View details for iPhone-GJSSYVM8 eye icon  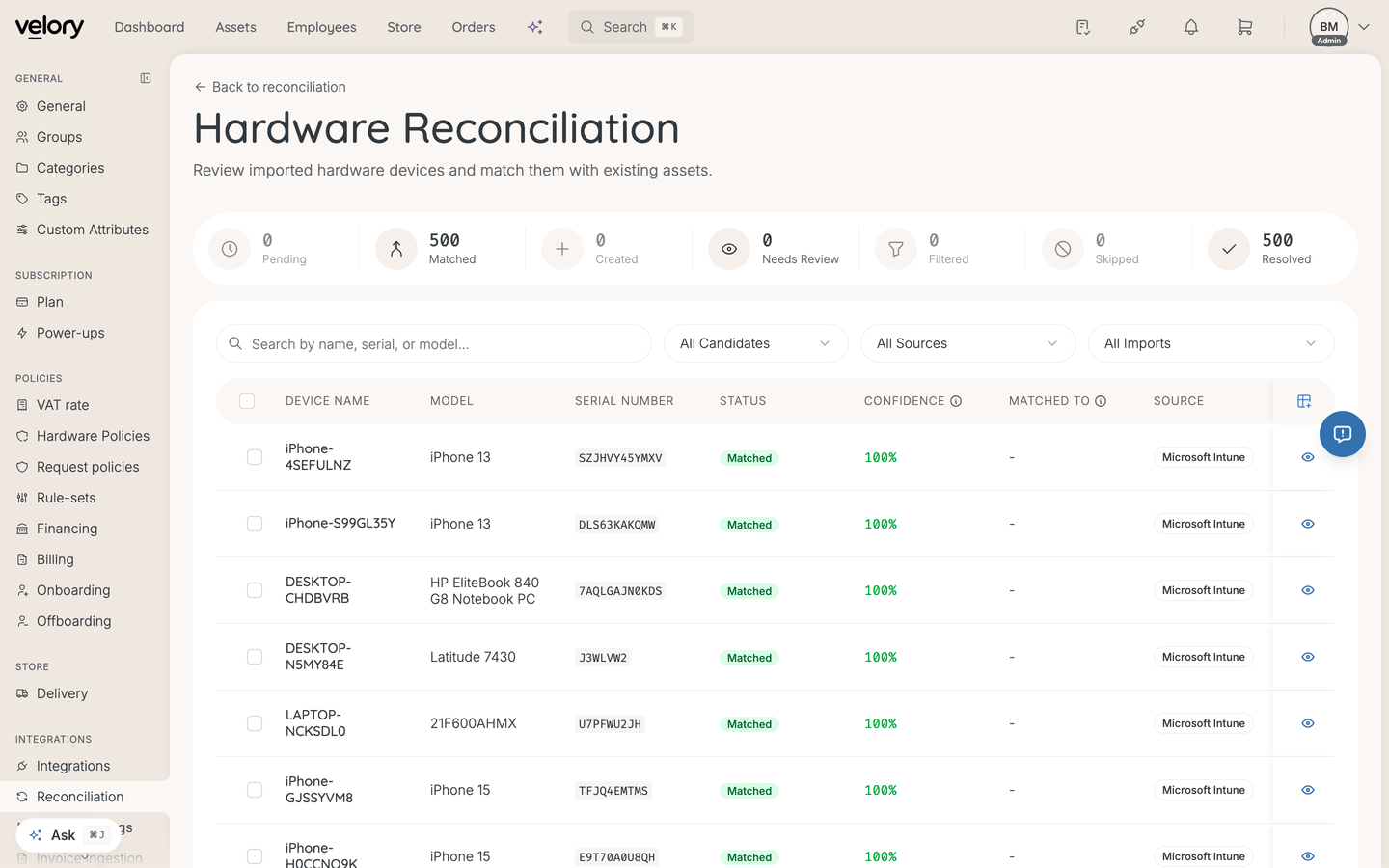(x=1308, y=790)
